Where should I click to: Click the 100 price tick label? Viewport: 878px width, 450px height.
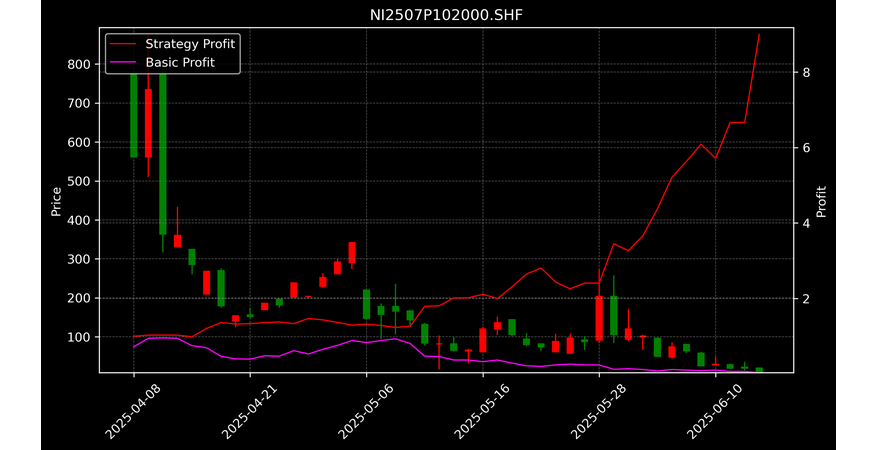click(80, 338)
